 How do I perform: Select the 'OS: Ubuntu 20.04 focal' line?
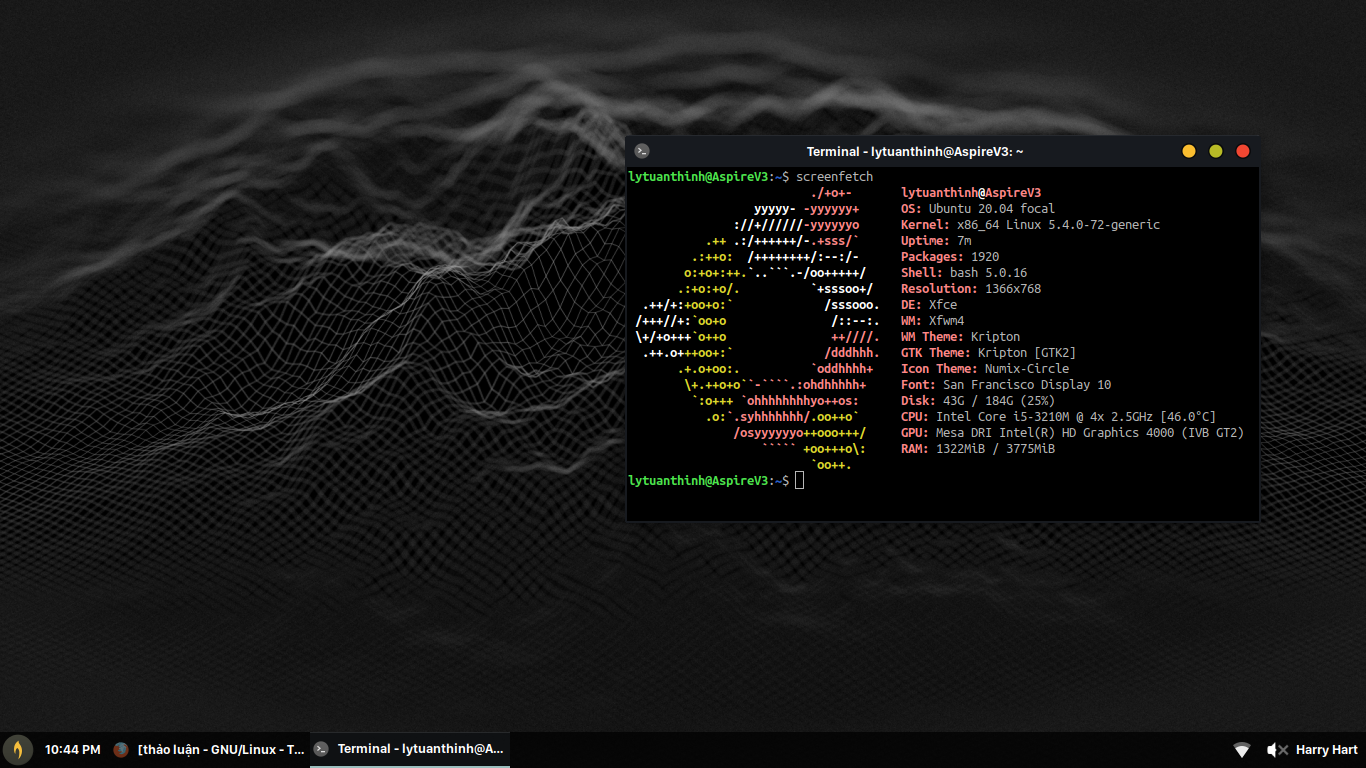point(978,209)
